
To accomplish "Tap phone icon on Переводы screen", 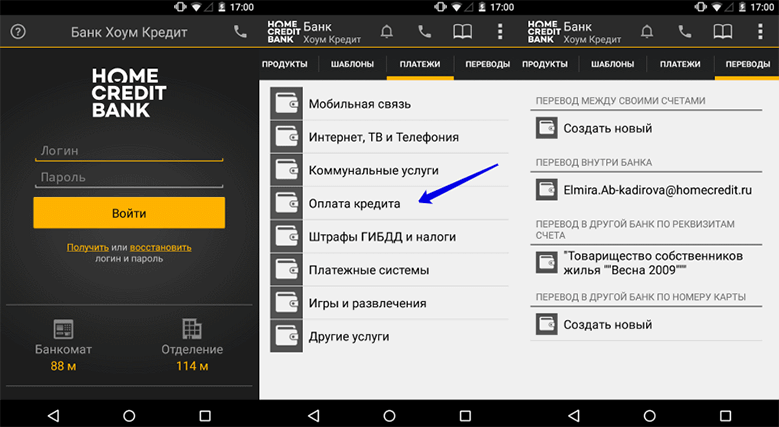I will (x=685, y=32).
